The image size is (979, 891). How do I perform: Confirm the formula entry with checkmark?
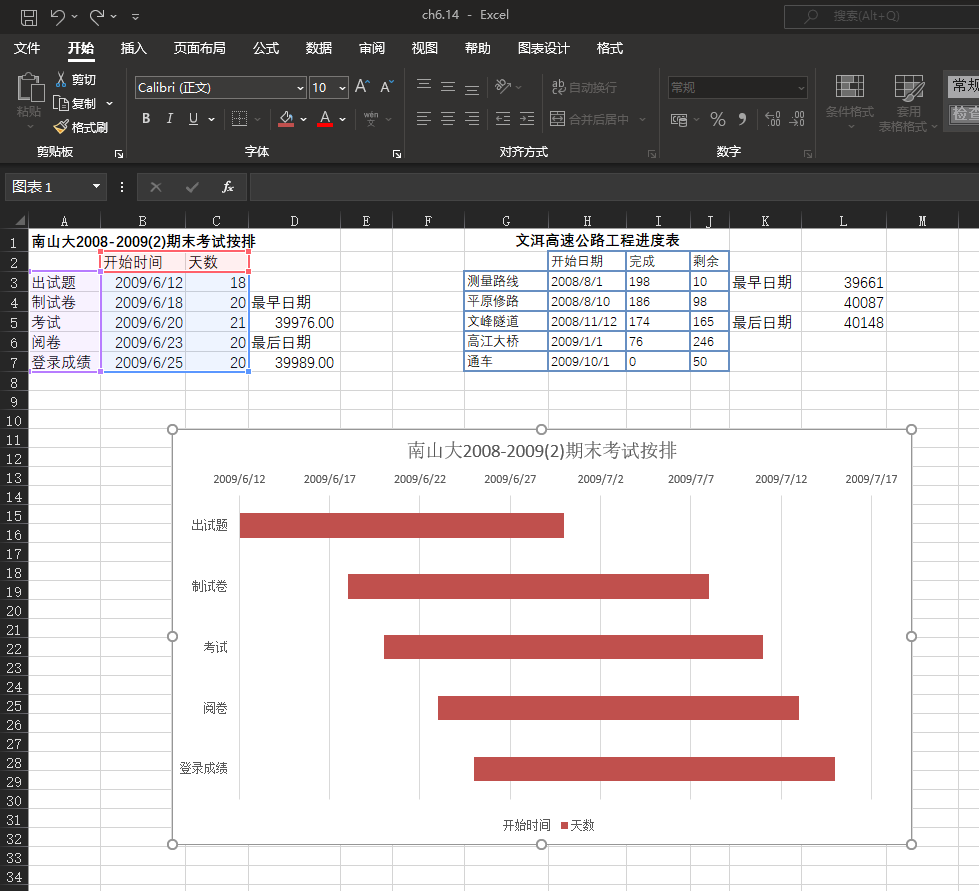click(192, 187)
